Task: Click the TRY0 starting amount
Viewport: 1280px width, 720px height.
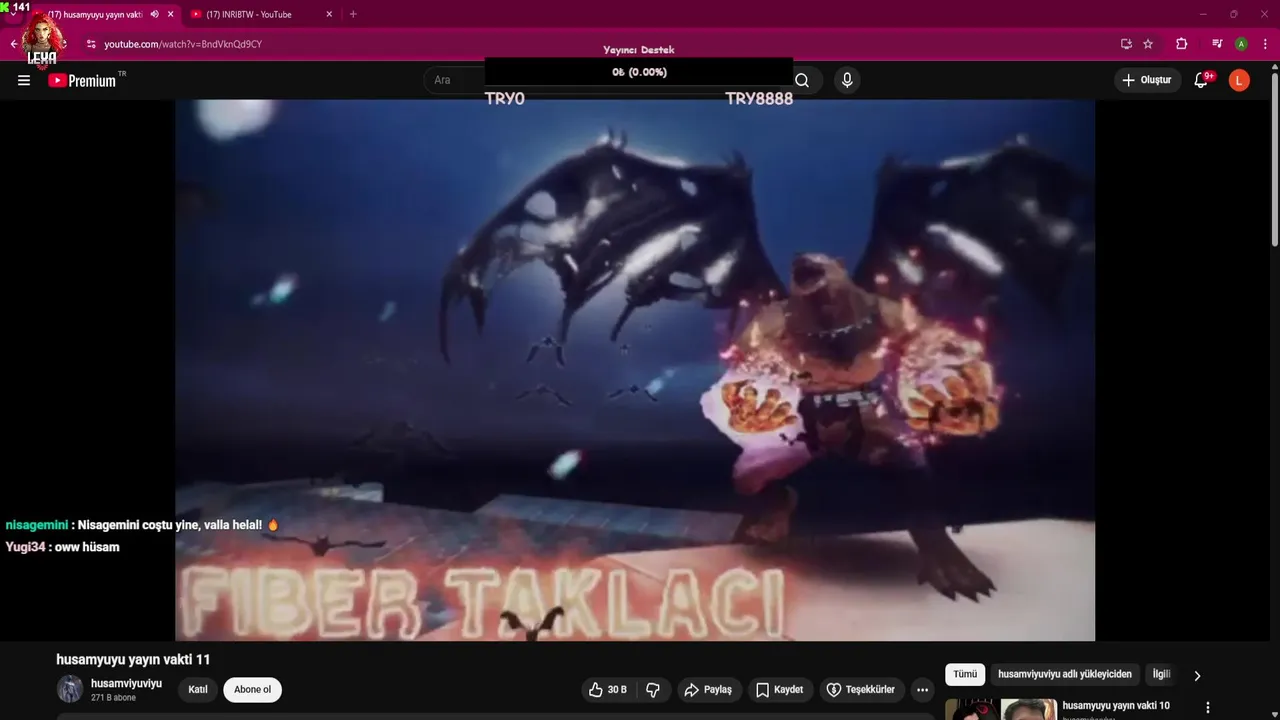Action: point(504,99)
